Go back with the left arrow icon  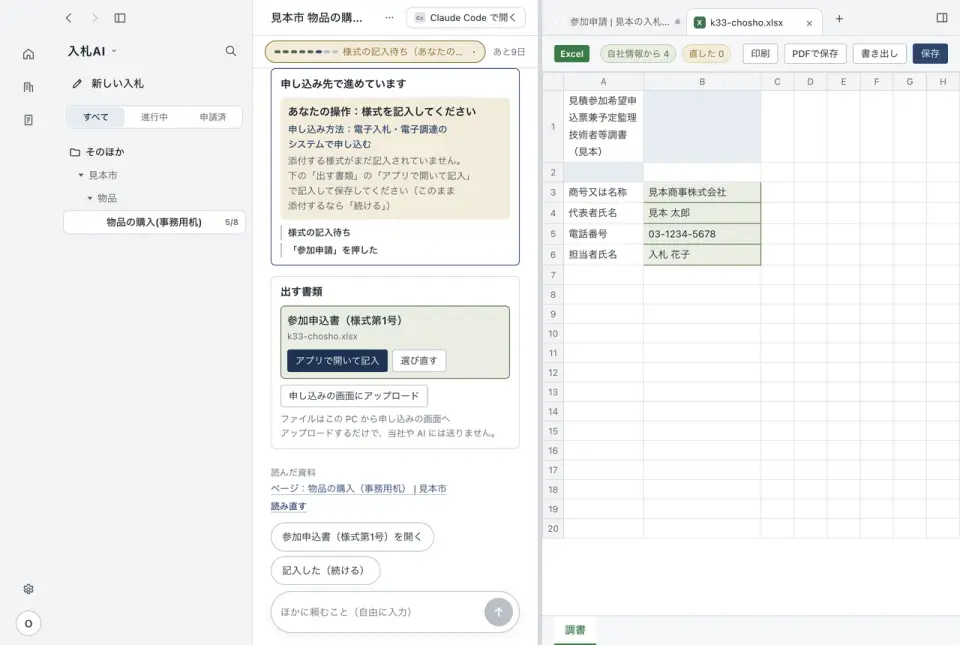point(69,18)
